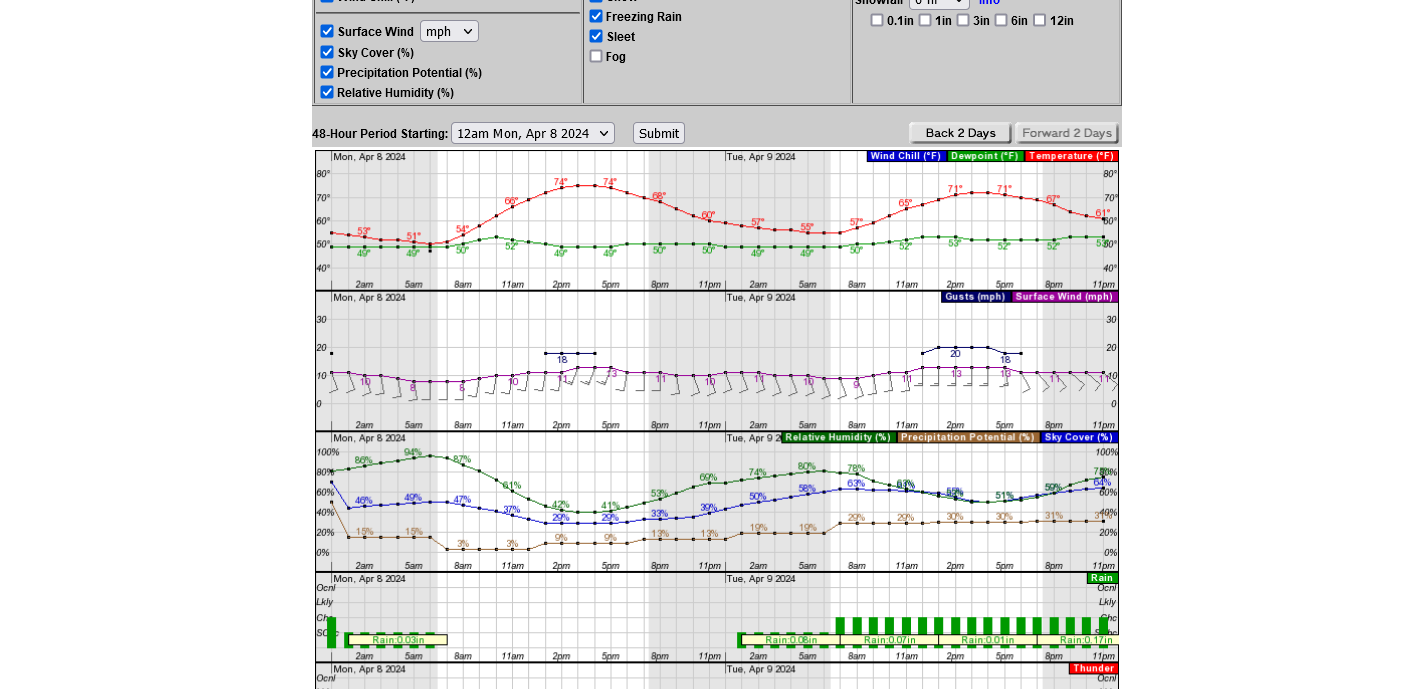Click the Rain:0.01in amount label
Image resolution: width=1426 pixels, height=689 pixels.
point(988,640)
